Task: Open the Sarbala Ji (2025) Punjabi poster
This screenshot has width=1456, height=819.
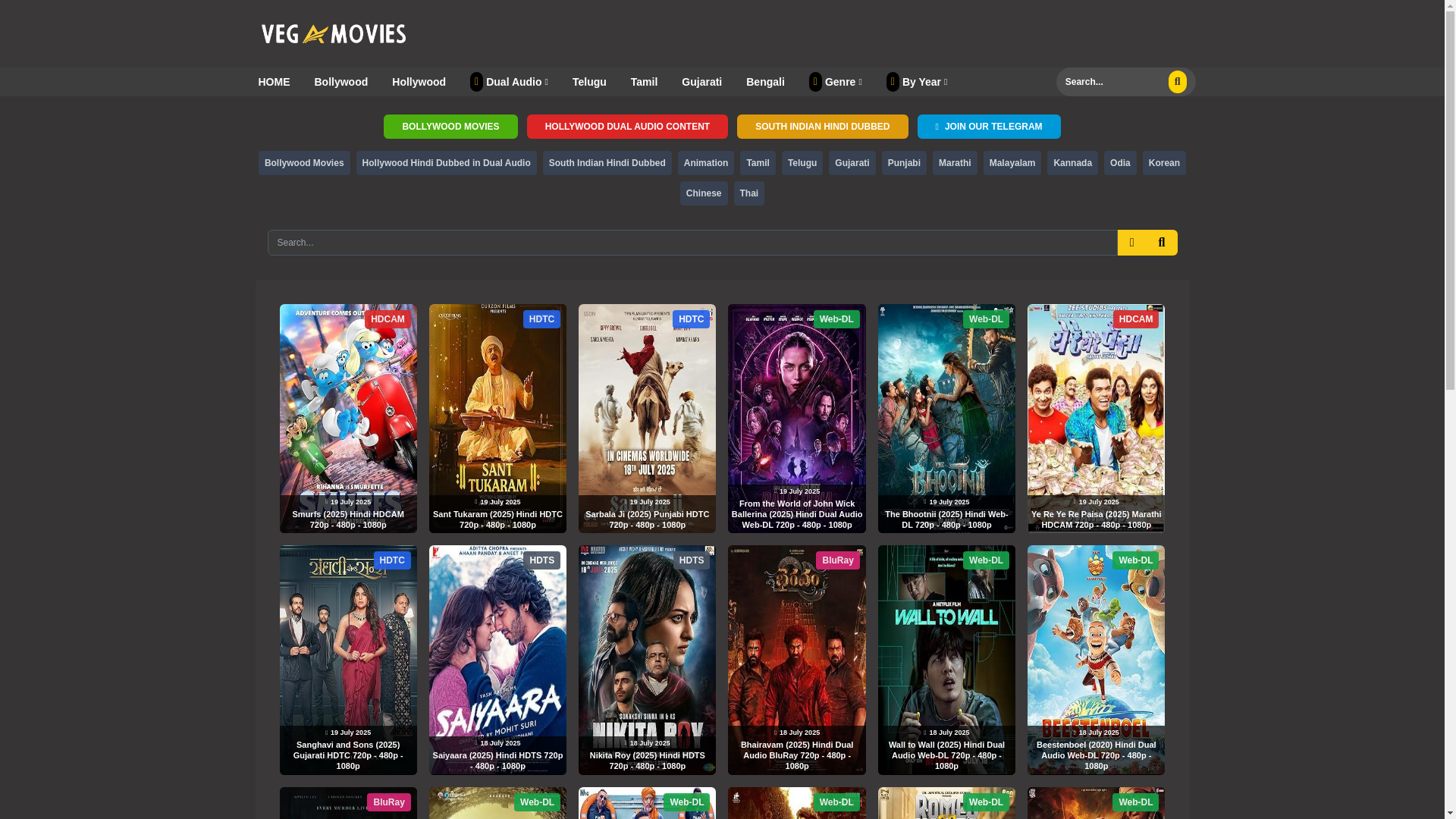Action: (x=647, y=419)
